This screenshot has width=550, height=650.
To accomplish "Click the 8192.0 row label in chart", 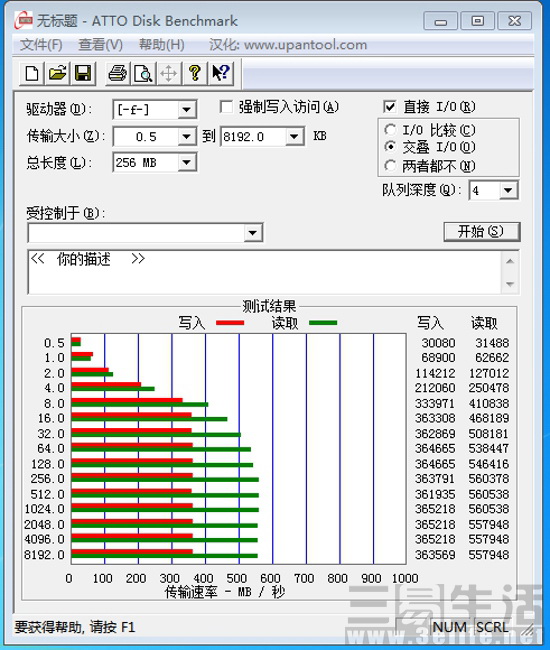I will coord(44,555).
